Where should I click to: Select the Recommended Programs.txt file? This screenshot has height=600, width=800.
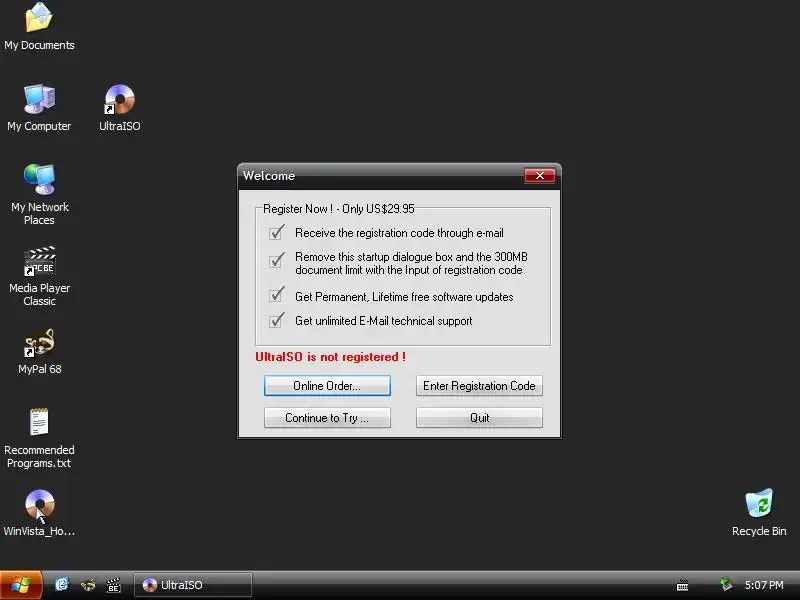(x=39, y=438)
